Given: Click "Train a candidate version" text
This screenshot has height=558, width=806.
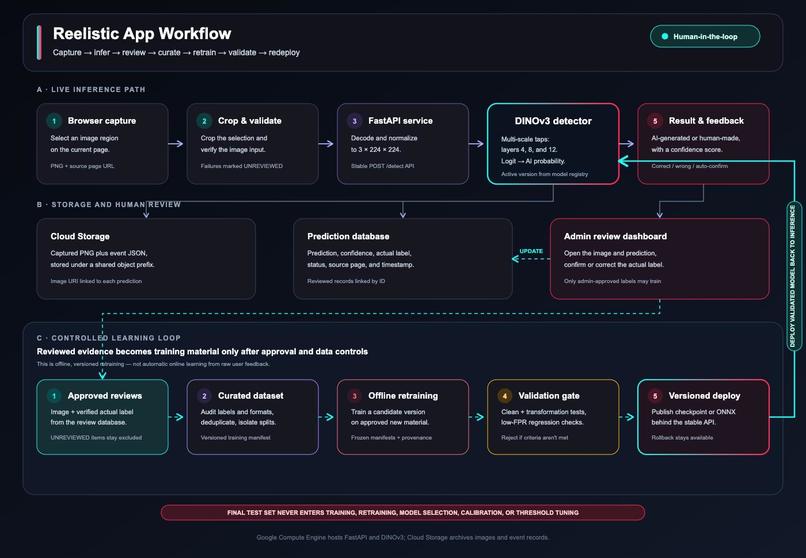Looking at the screenshot, I should (388, 412).
